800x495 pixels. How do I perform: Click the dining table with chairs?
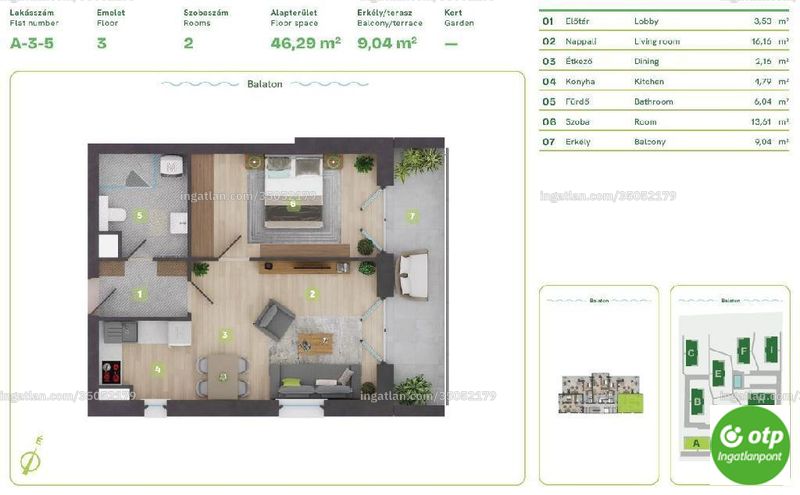coord(222,376)
